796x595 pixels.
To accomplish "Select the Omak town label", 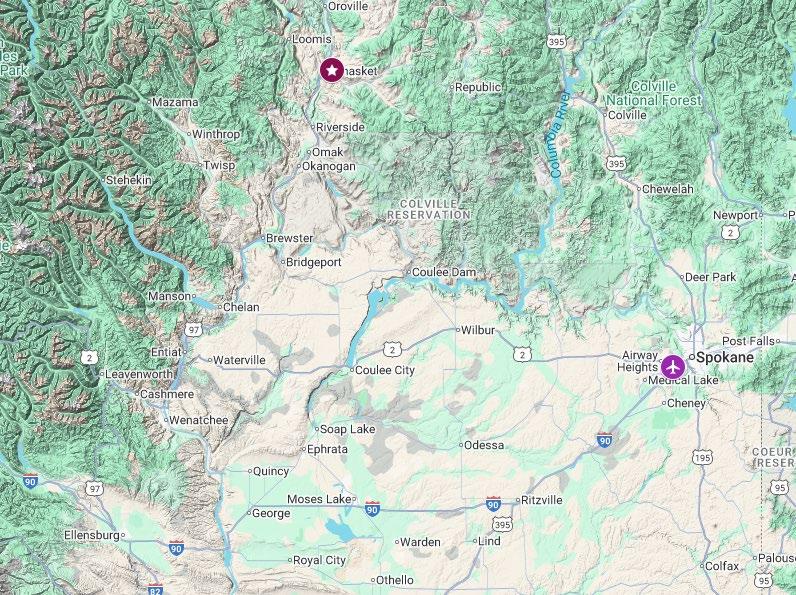I will (x=327, y=152).
